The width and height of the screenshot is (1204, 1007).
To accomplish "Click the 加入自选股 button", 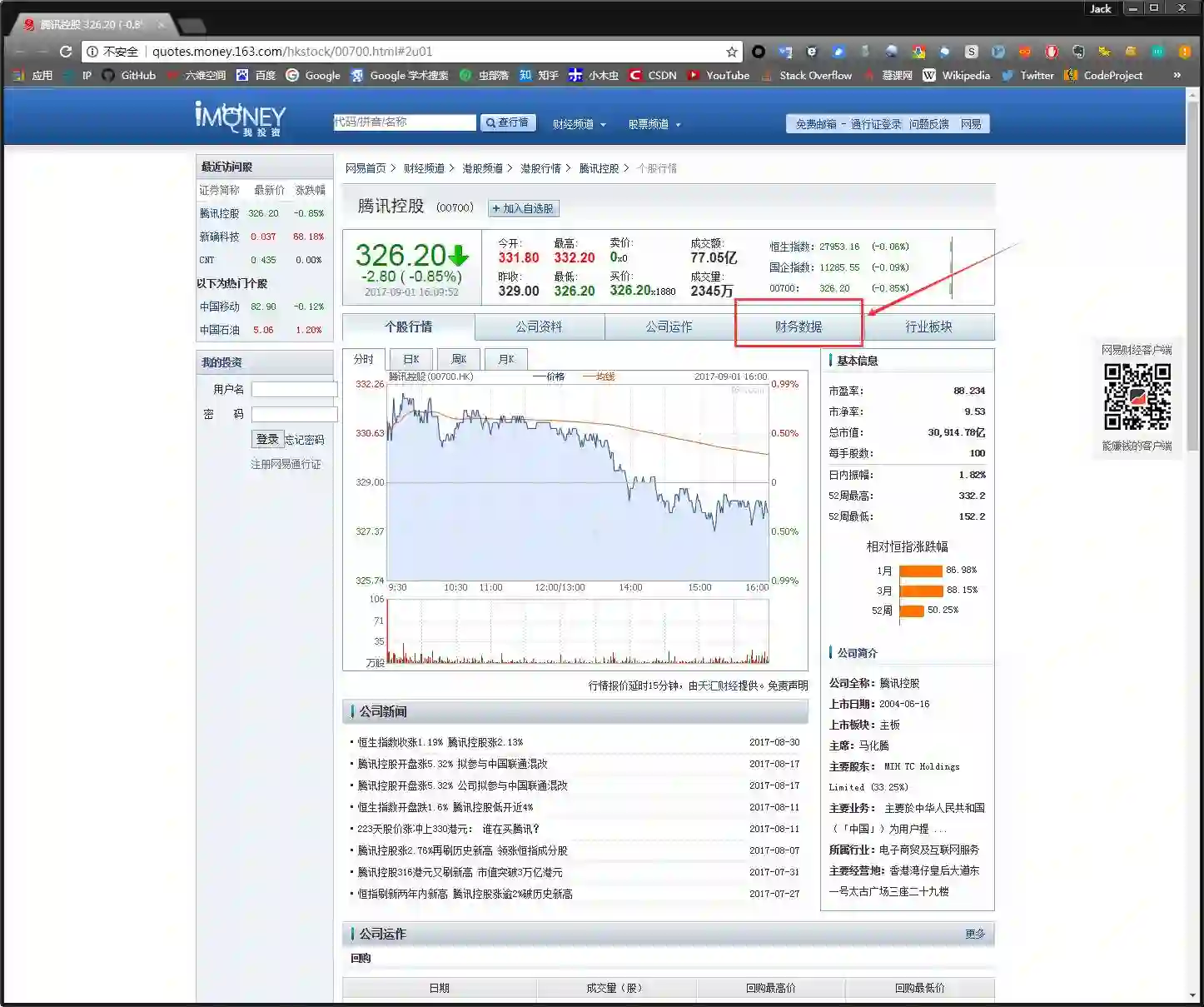I will (523, 208).
